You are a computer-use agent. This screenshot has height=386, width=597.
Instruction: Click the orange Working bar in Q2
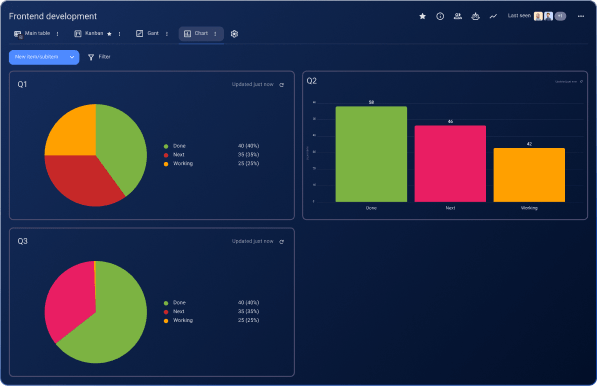point(529,175)
